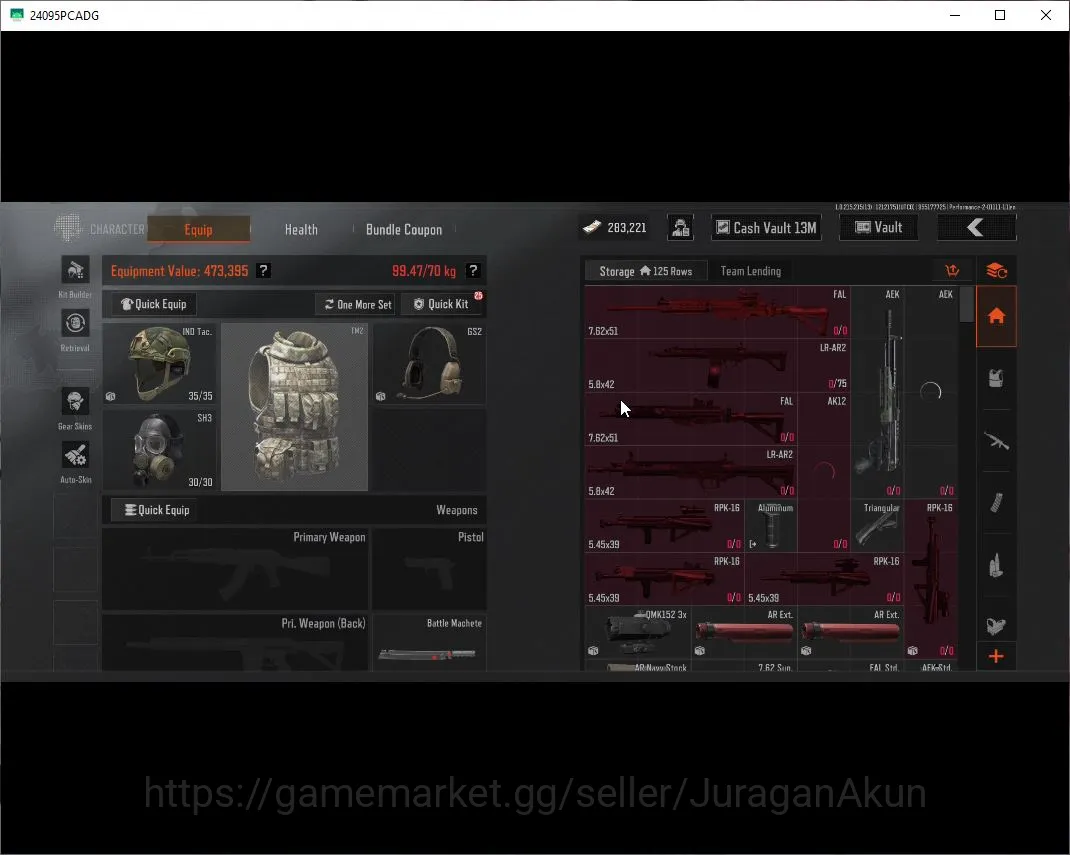Switch to Team Lending tab
The height and width of the screenshot is (855, 1070).
click(751, 271)
